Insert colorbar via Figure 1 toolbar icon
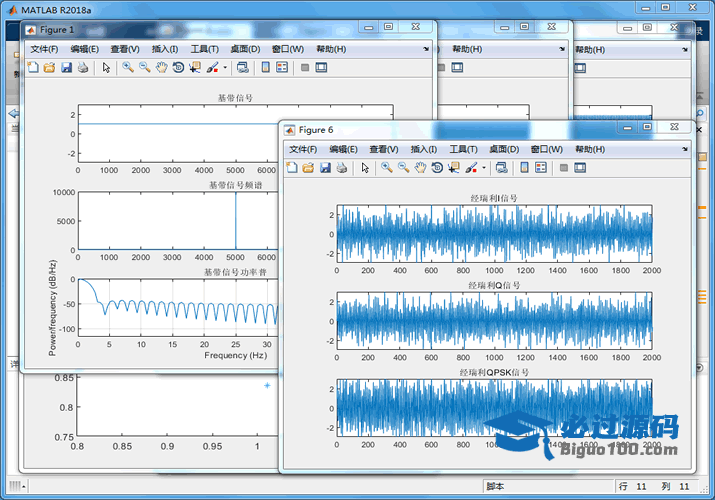Image resolution: width=715 pixels, height=500 pixels. [x=265, y=67]
